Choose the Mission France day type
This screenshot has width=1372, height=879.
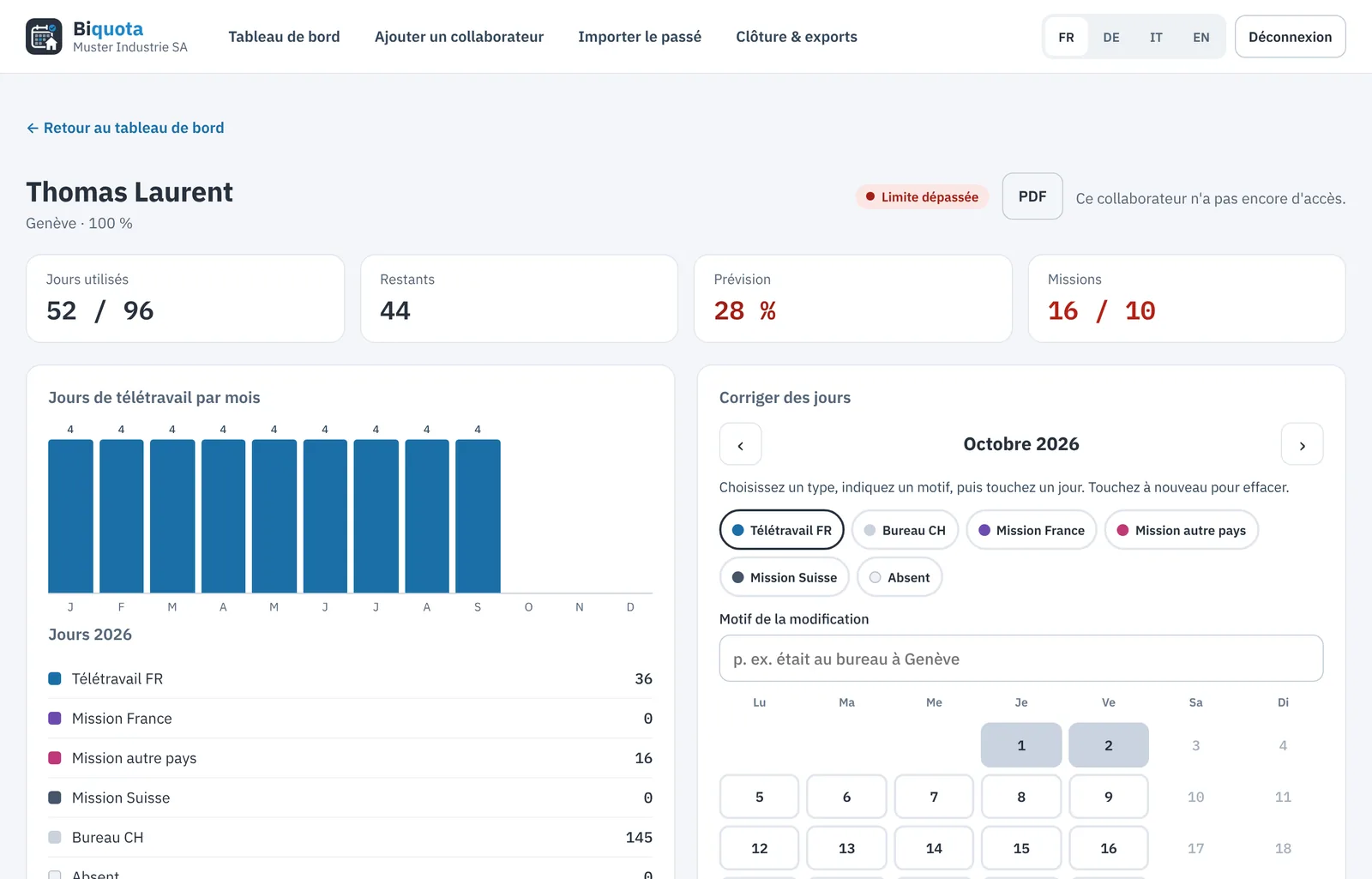point(1032,530)
